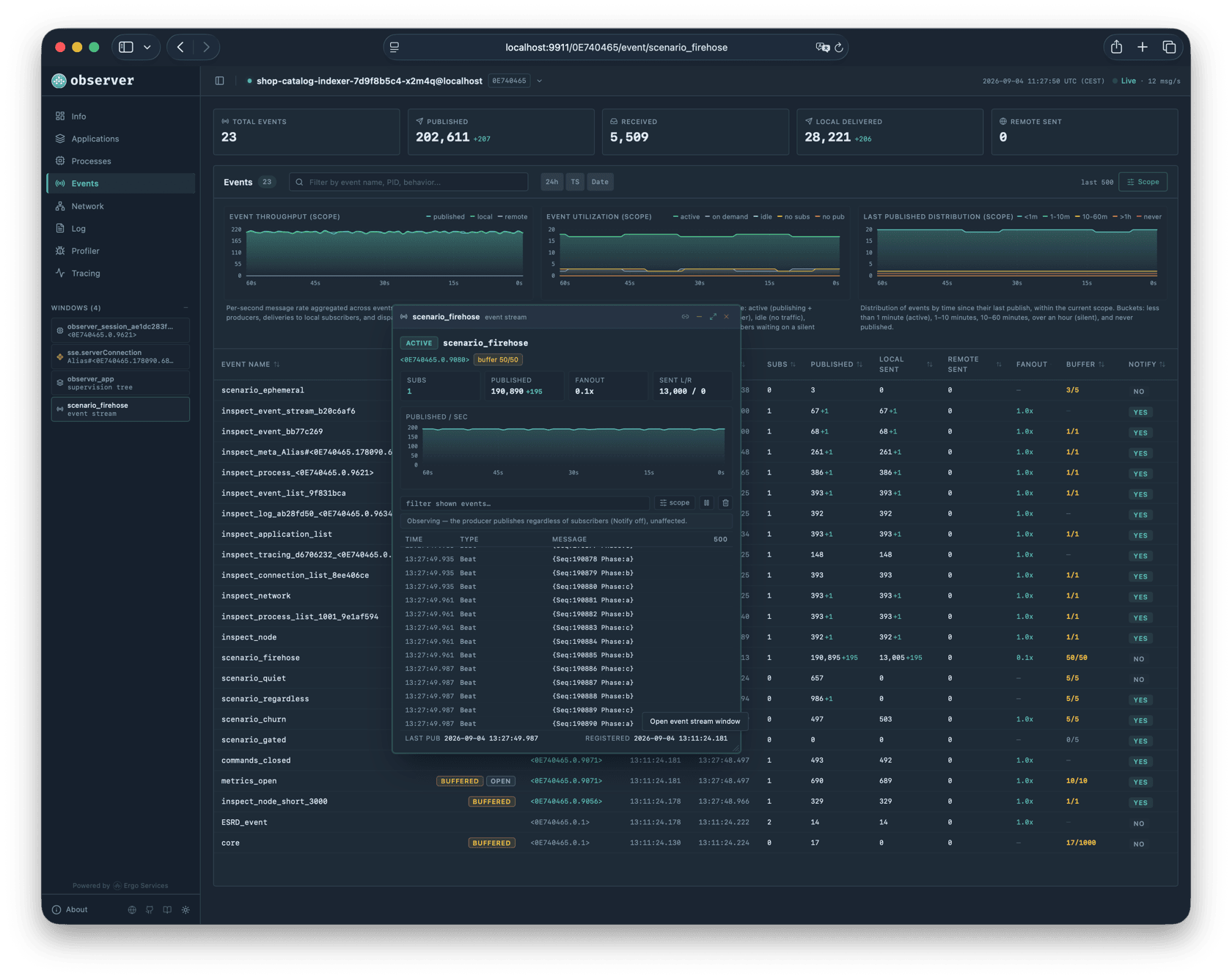
Task: Sort table by Published column
Action: coord(836,364)
